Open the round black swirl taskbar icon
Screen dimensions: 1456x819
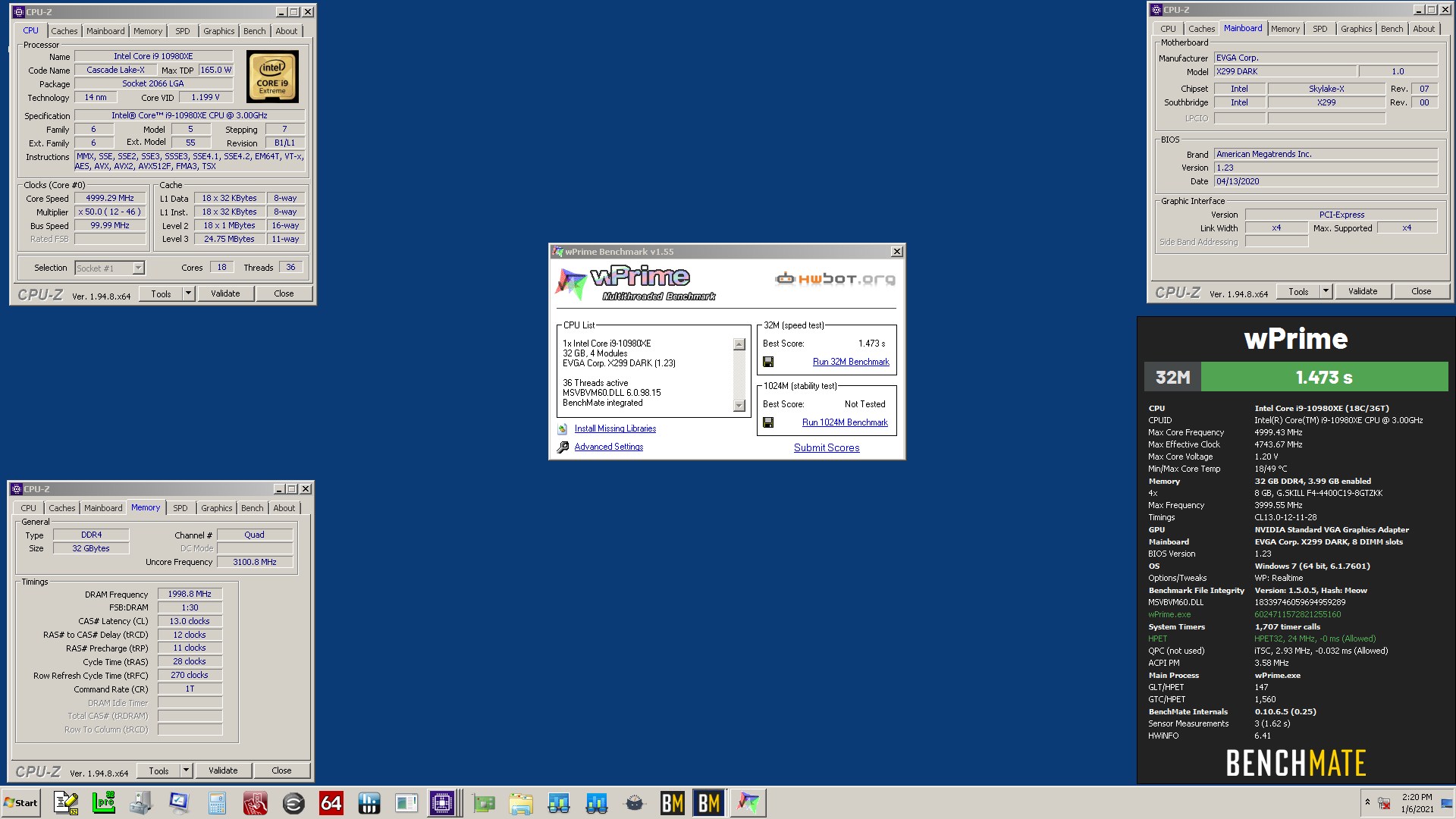(293, 802)
